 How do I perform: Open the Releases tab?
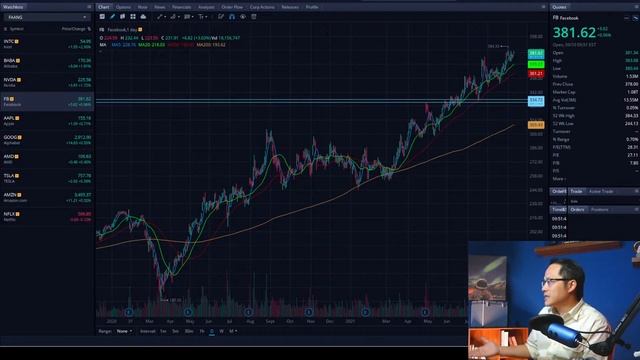coord(290,7)
